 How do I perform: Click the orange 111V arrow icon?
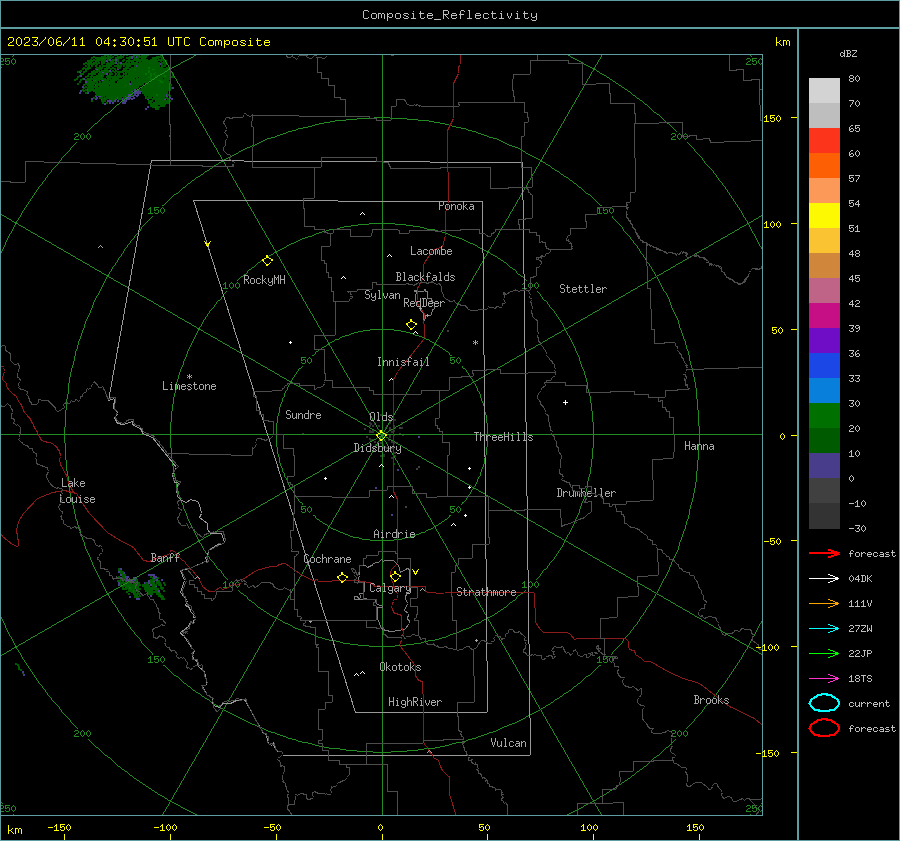click(x=824, y=603)
